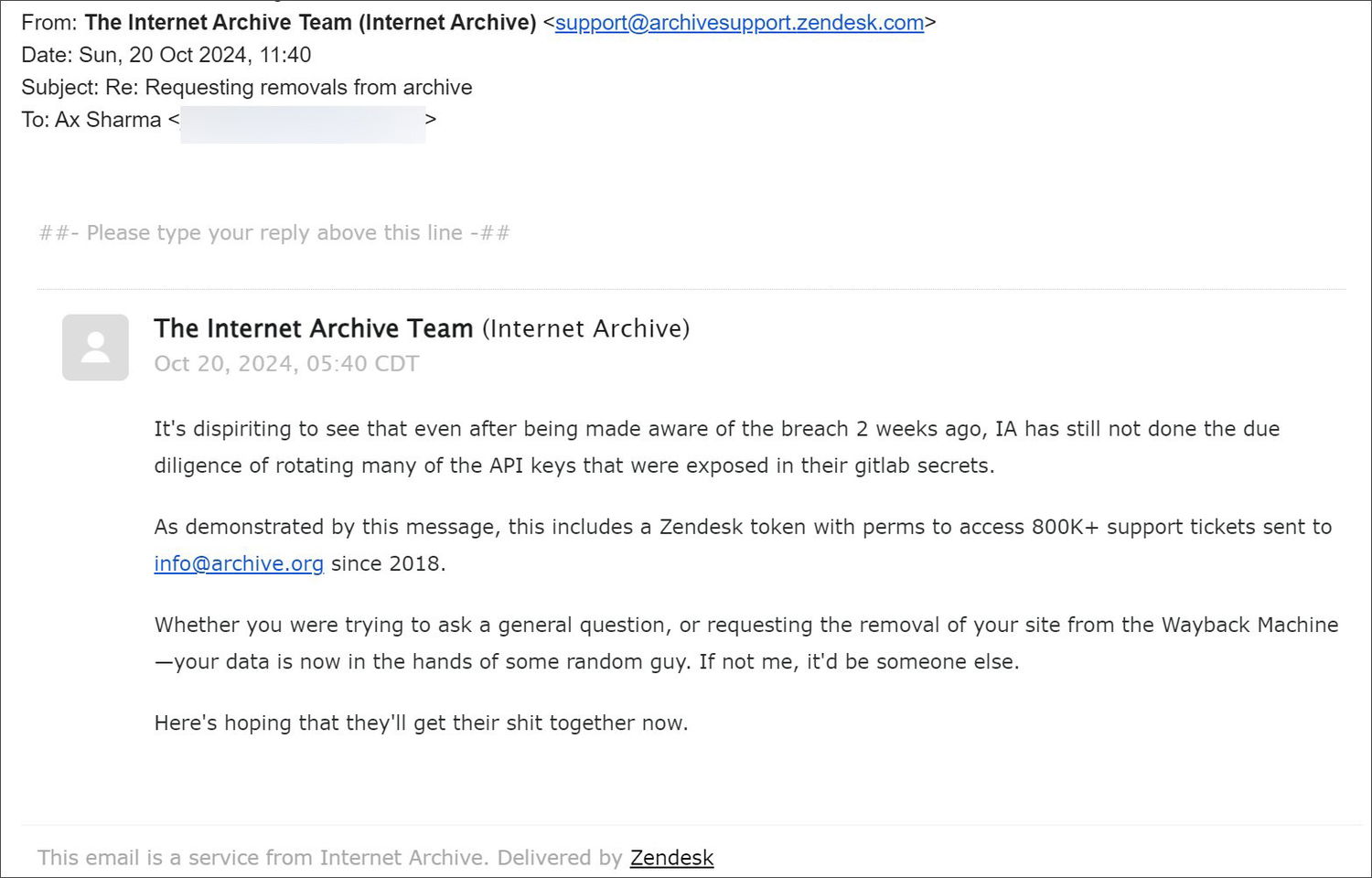Image resolution: width=1372 pixels, height=878 pixels.
Task: Open the support@archivesupport.zendesk.com email link
Action: pos(739,23)
